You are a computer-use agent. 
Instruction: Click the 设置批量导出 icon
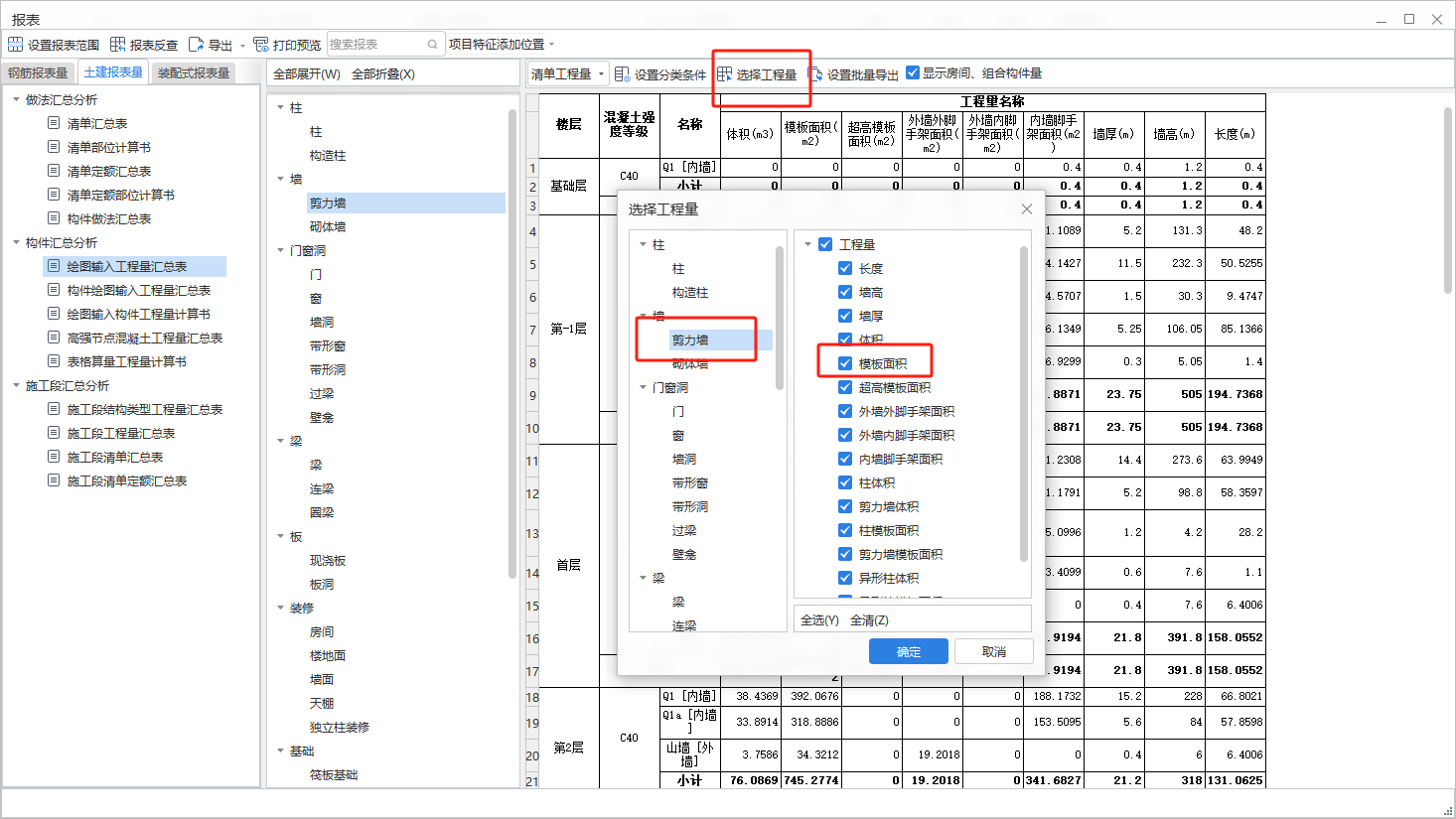click(x=815, y=74)
